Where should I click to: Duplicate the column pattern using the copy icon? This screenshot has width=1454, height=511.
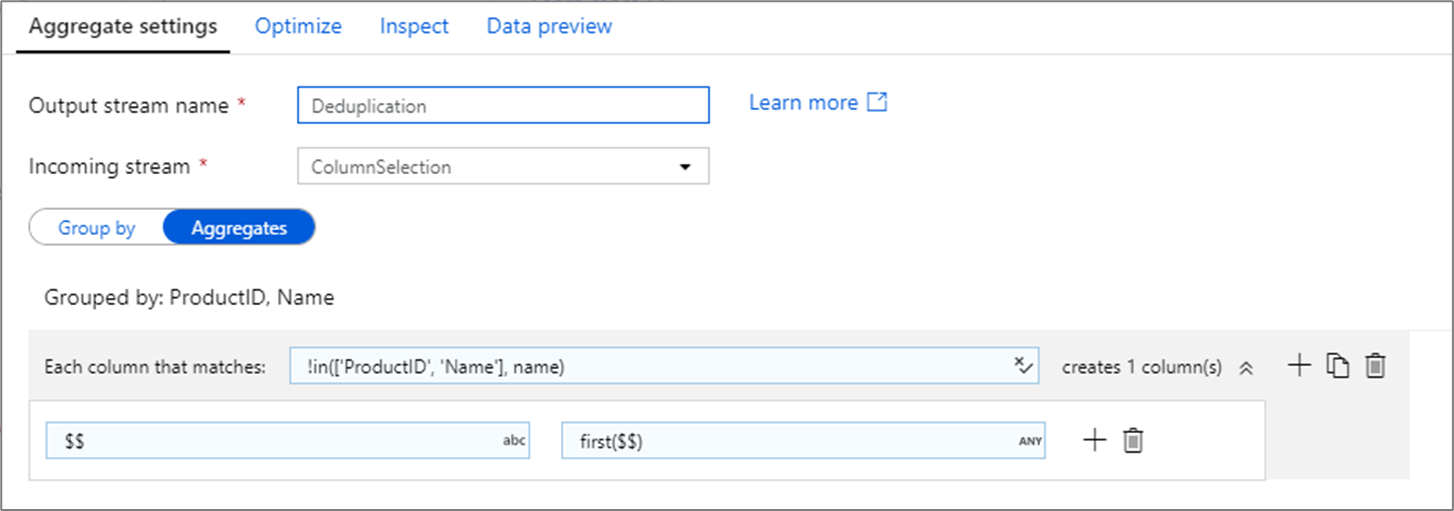tap(1337, 366)
